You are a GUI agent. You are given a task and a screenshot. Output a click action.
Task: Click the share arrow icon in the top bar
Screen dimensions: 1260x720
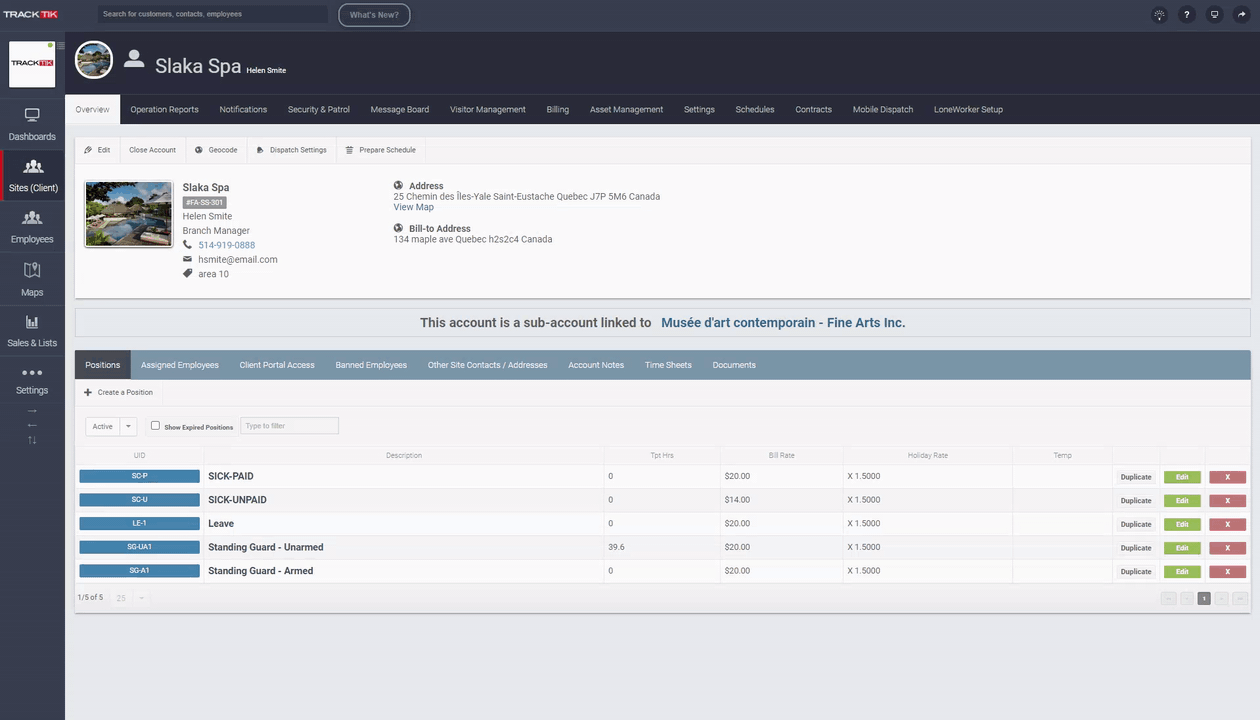pos(1240,14)
